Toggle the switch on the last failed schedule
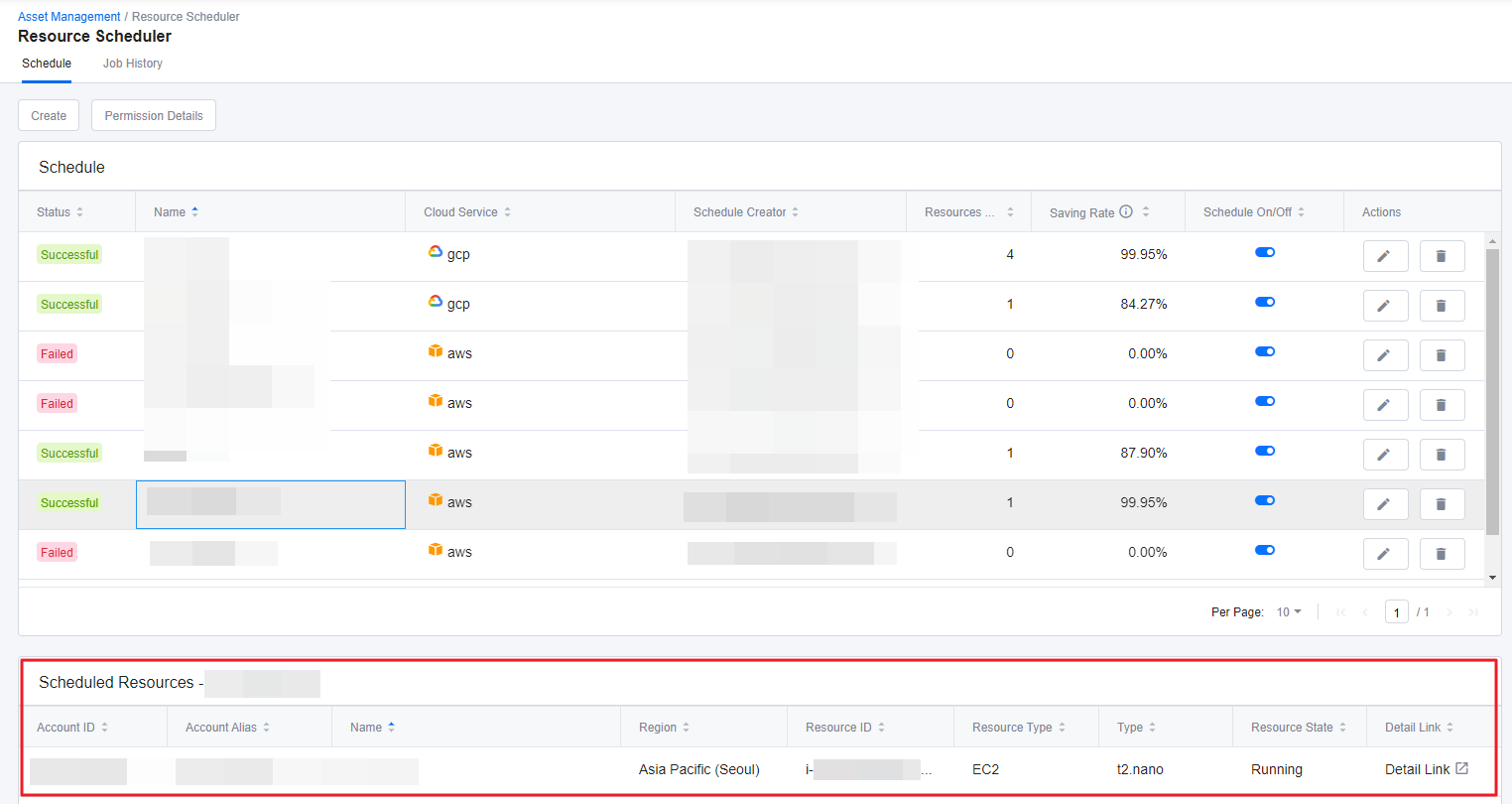This screenshot has height=804, width=1512. pos(1265,550)
